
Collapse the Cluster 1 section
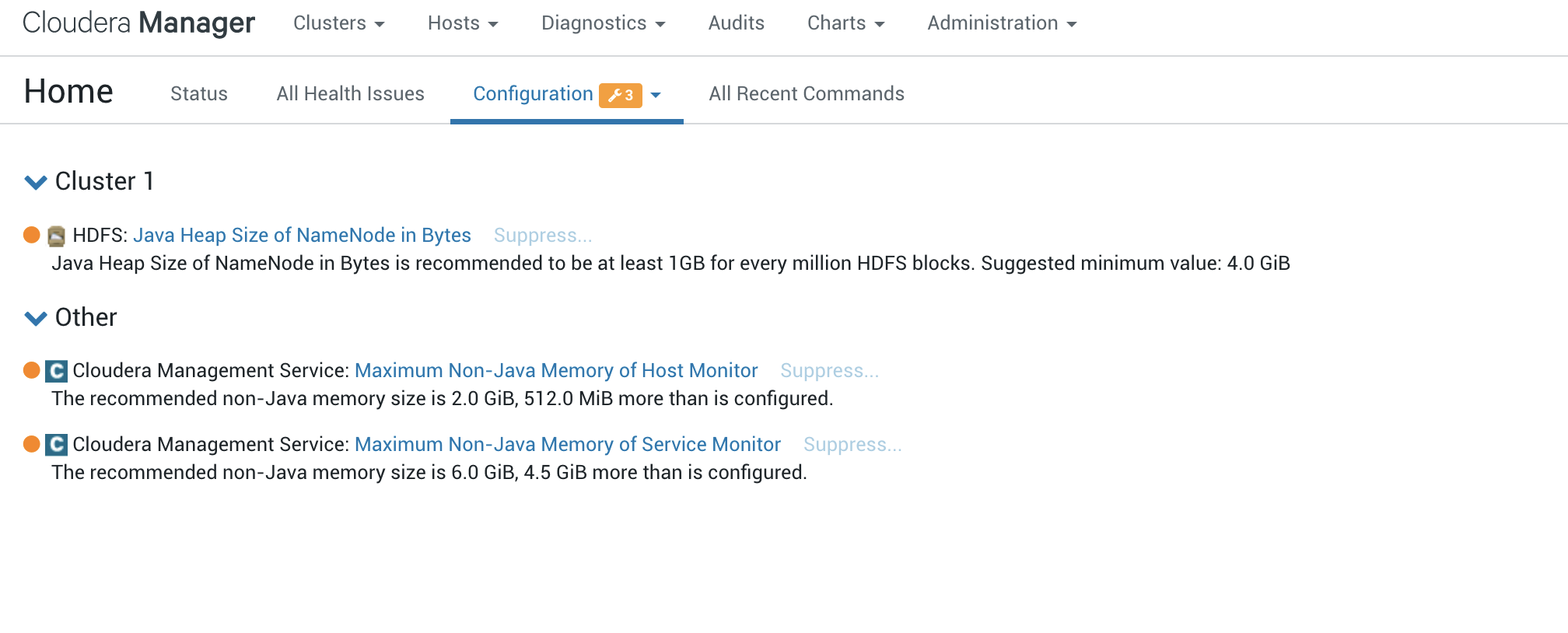[36, 182]
